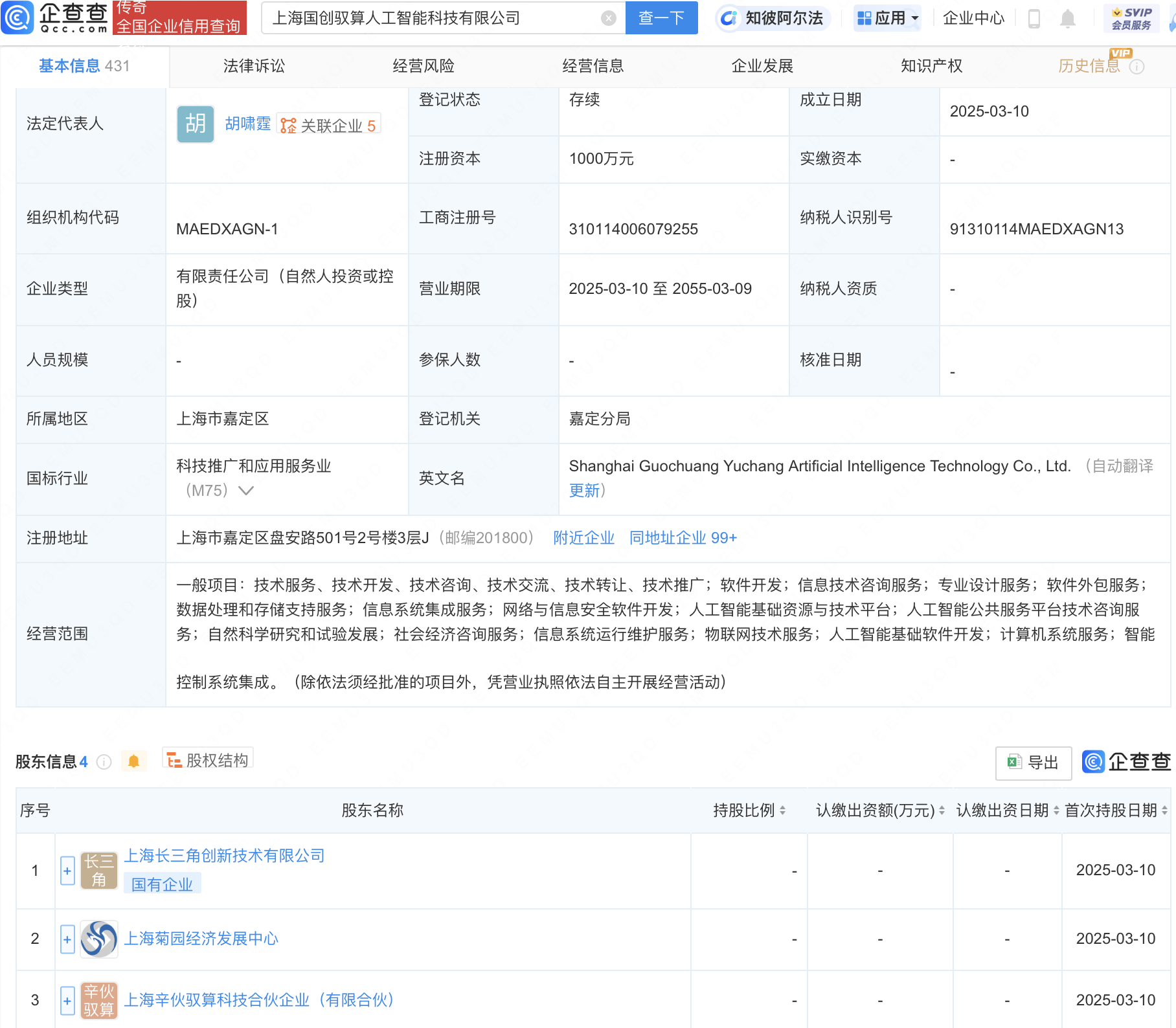Image resolution: width=1176 pixels, height=1028 pixels.
Task: Open the 历史信息 VIP tab
Action: pyautogui.click(x=1089, y=66)
